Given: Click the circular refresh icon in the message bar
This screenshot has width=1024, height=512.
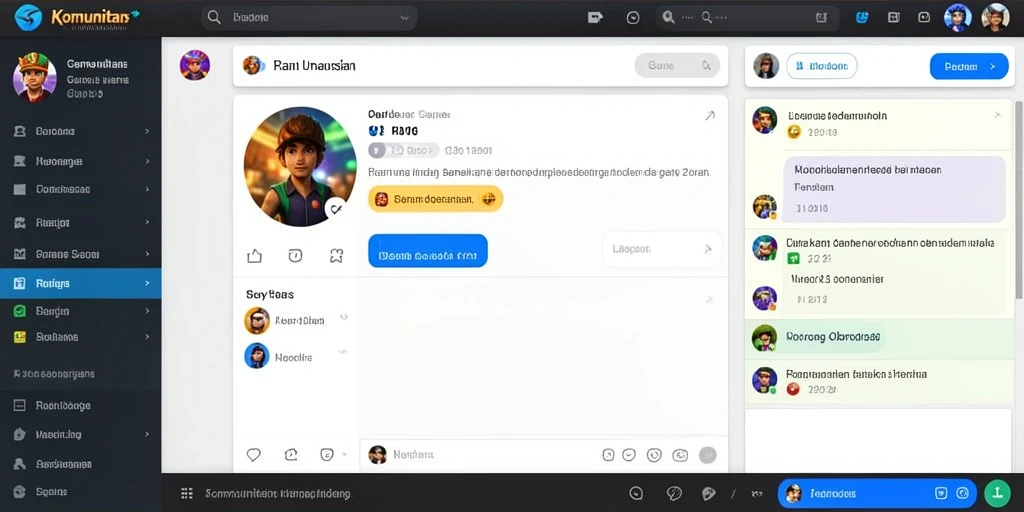Looking at the screenshot, I should (x=654, y=455).
